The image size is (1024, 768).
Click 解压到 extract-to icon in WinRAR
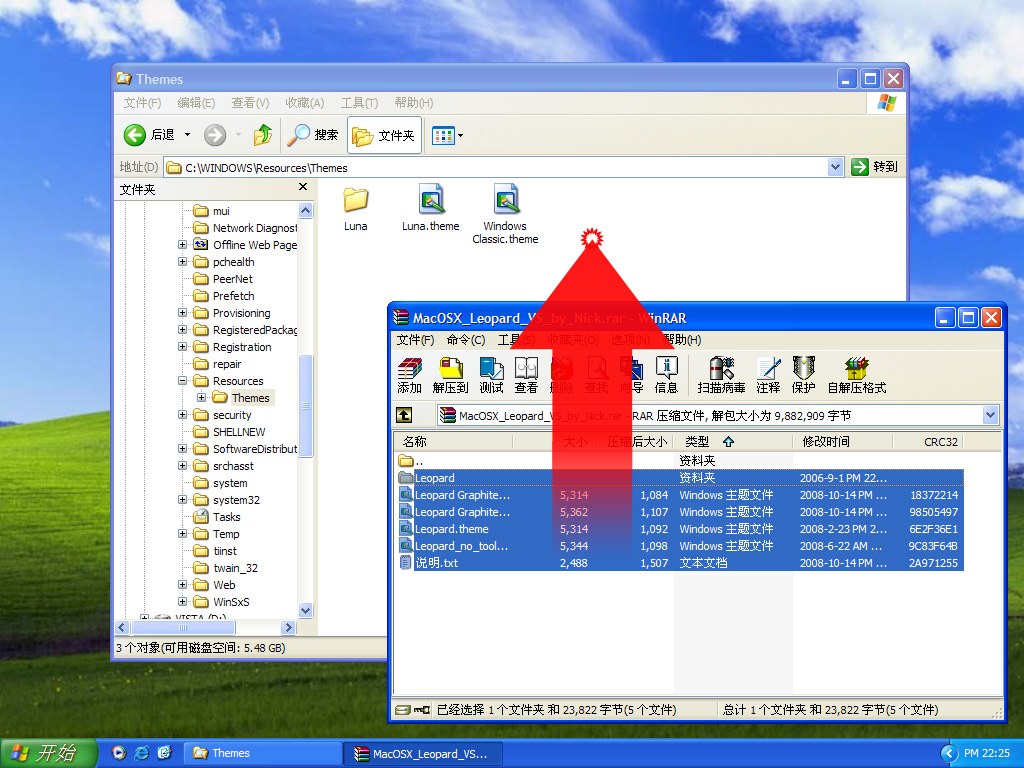tap(451, 376)
